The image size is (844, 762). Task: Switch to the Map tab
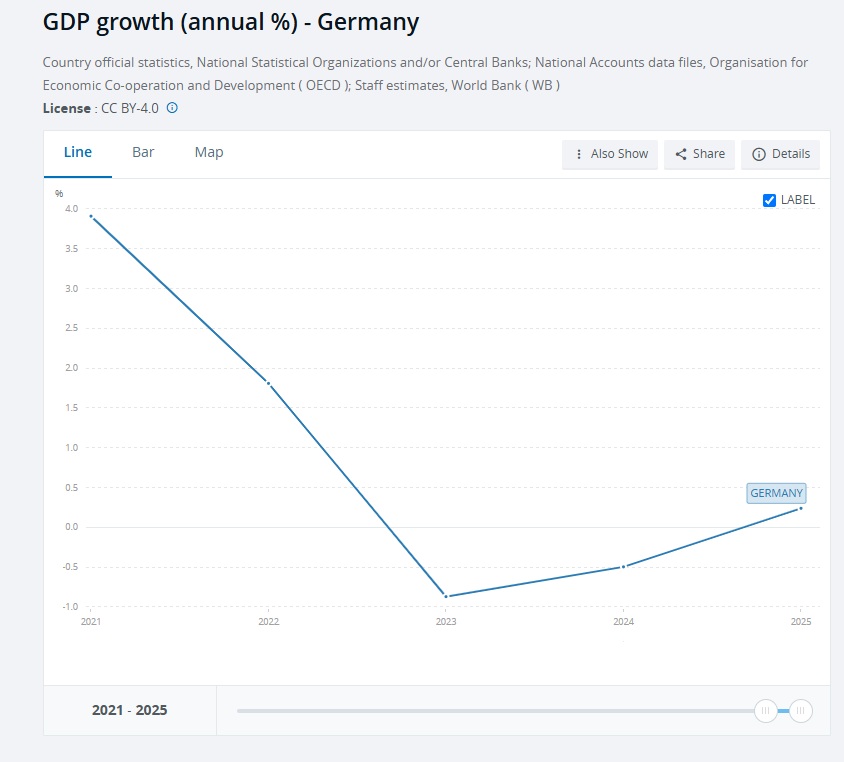(209, 152)
